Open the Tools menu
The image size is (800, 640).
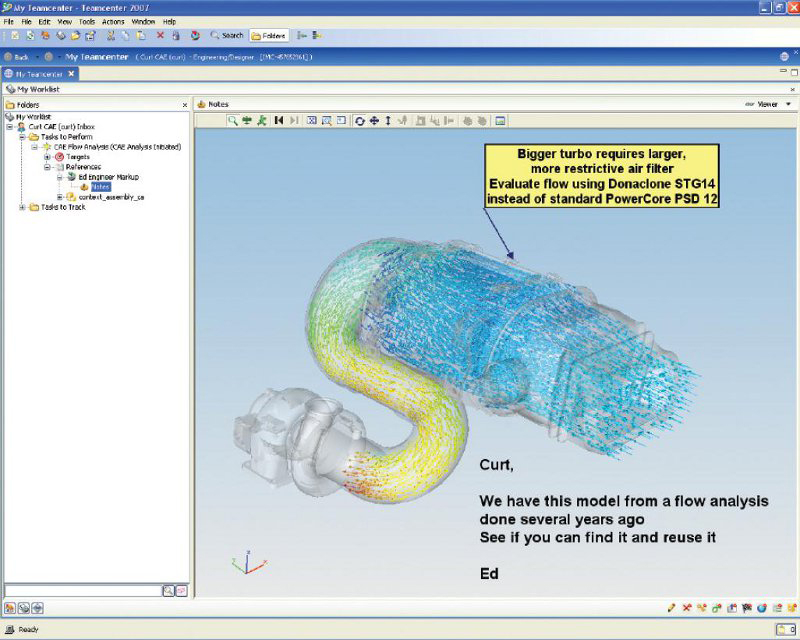pos(87,22)
